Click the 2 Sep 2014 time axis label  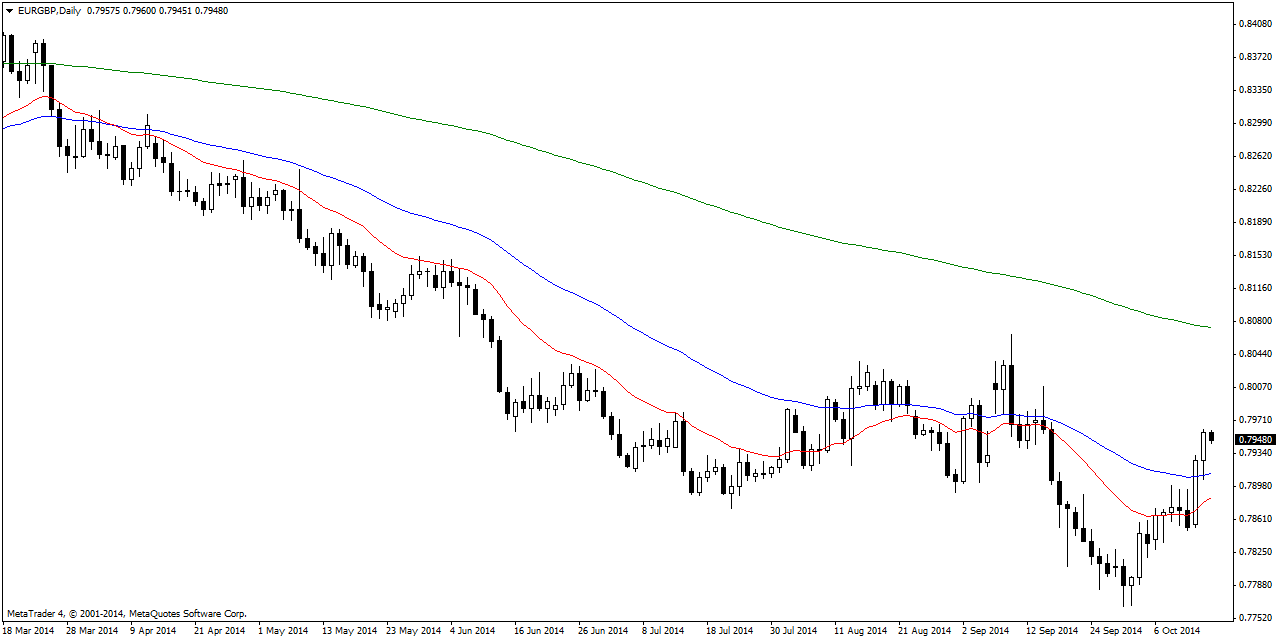986,631
